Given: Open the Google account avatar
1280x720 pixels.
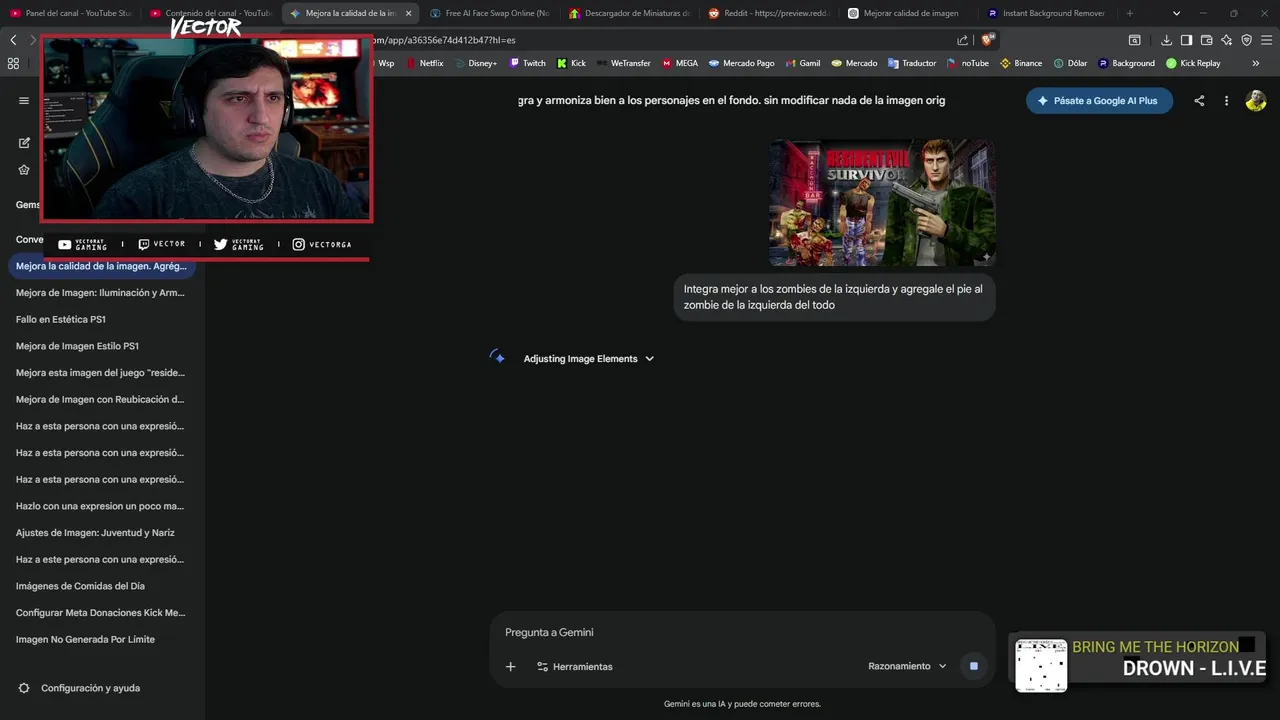Looking at the screenshot, I should [1256, 101].
